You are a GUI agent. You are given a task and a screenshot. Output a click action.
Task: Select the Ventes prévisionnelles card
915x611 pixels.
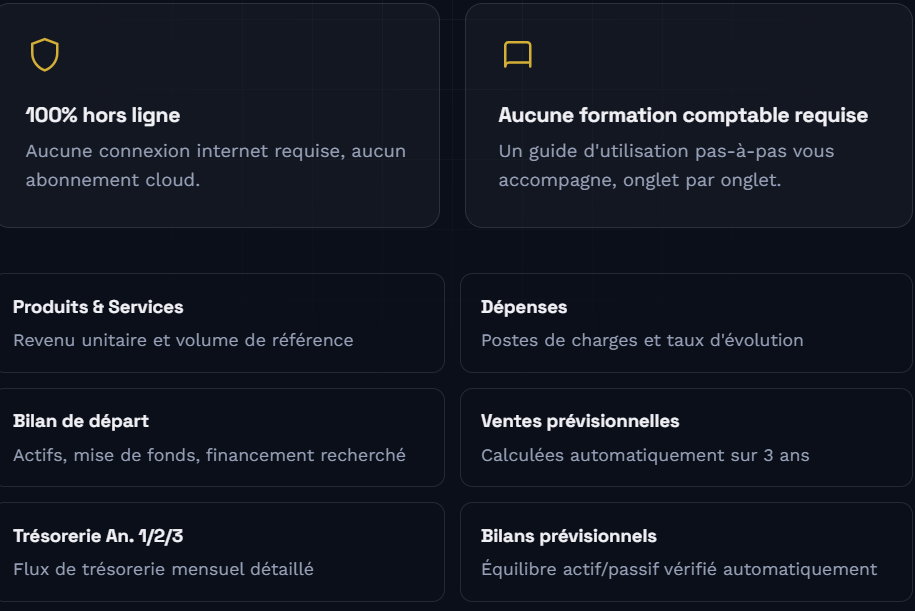[x=686, y=438]
